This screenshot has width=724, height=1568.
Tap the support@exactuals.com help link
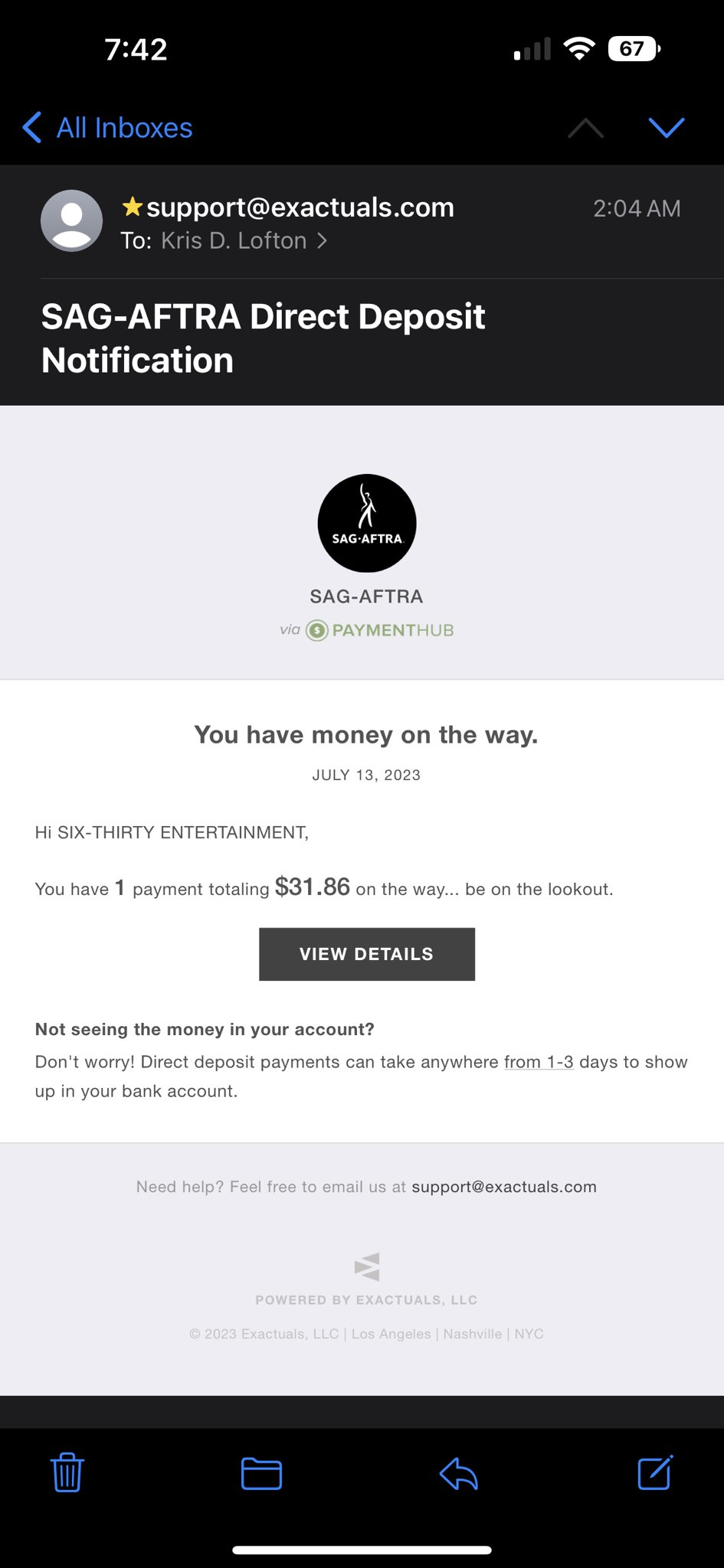(x=503, y=1187)
